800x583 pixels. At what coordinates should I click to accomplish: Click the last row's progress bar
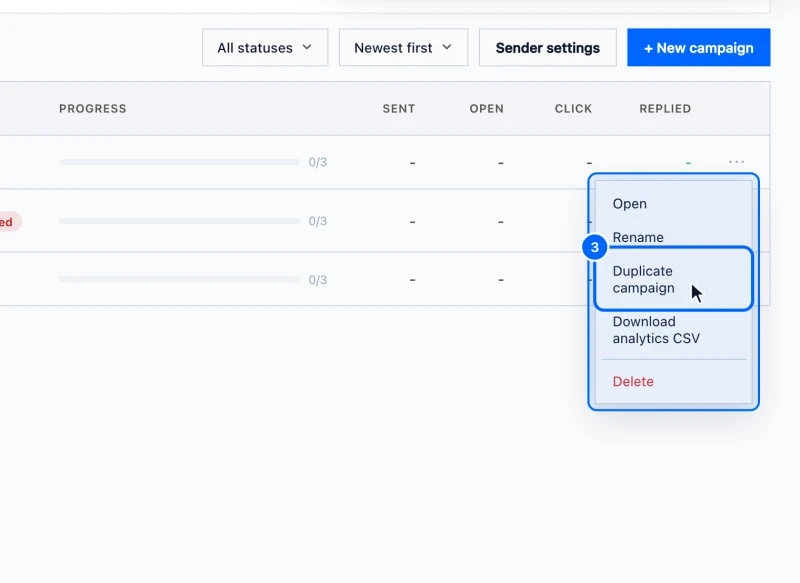click(179, 279)
